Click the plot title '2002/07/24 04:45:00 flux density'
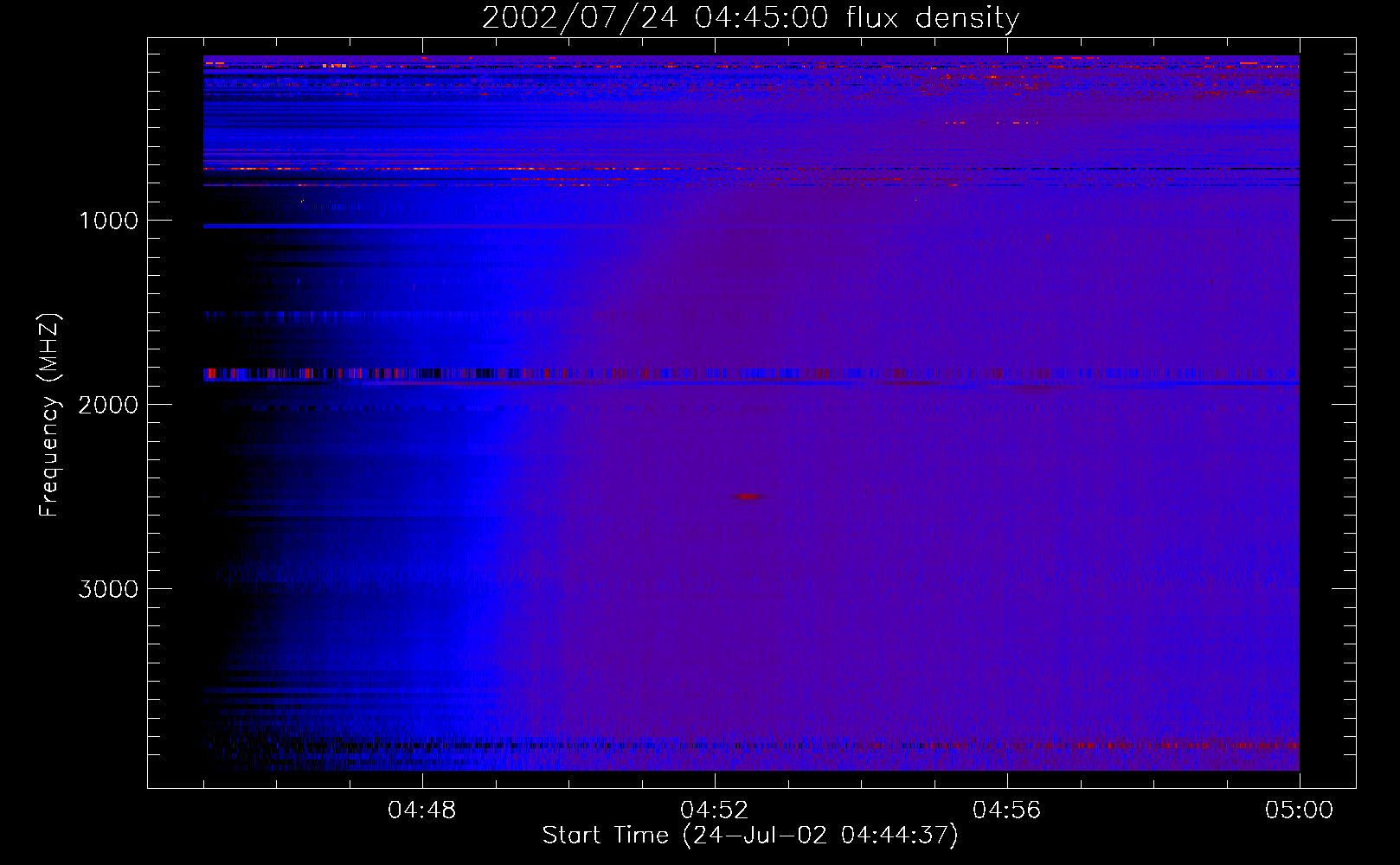 click(750, 17)
